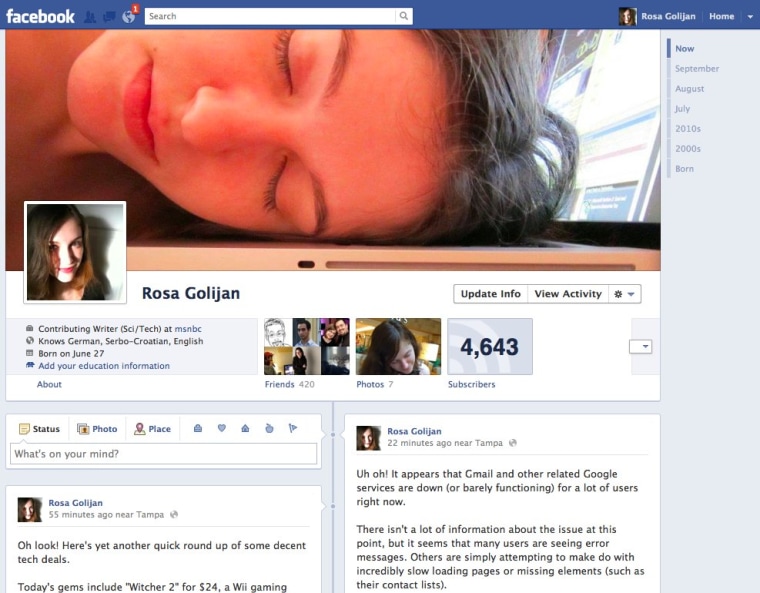
Task: Expand more sections dropdown arrow
Action: [640, 346]
